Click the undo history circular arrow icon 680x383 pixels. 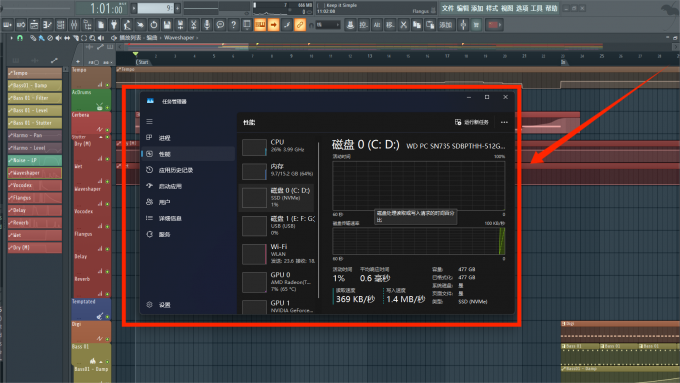click(x=154, y=25)
